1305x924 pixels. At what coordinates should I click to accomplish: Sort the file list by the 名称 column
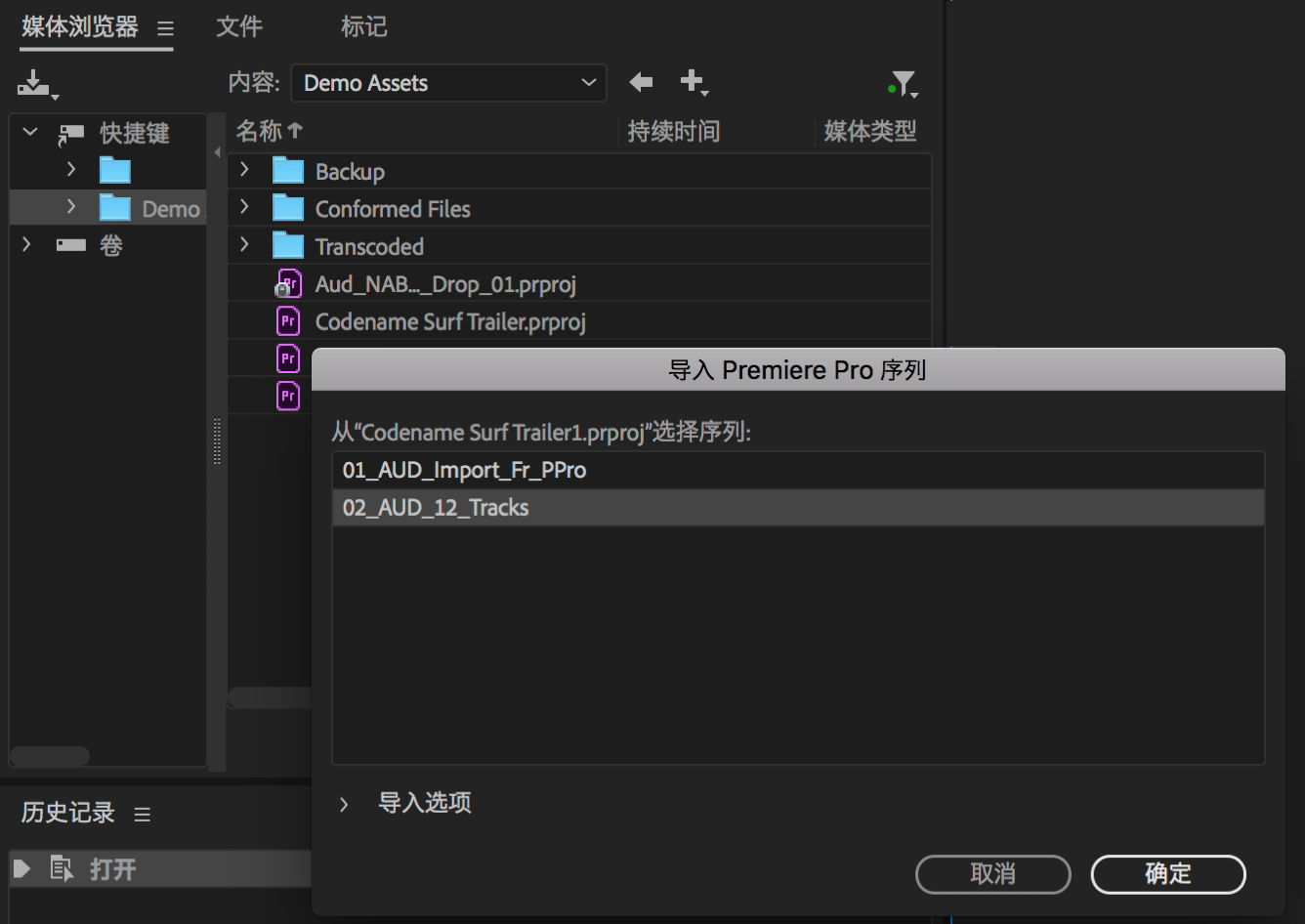pos(270,131)
